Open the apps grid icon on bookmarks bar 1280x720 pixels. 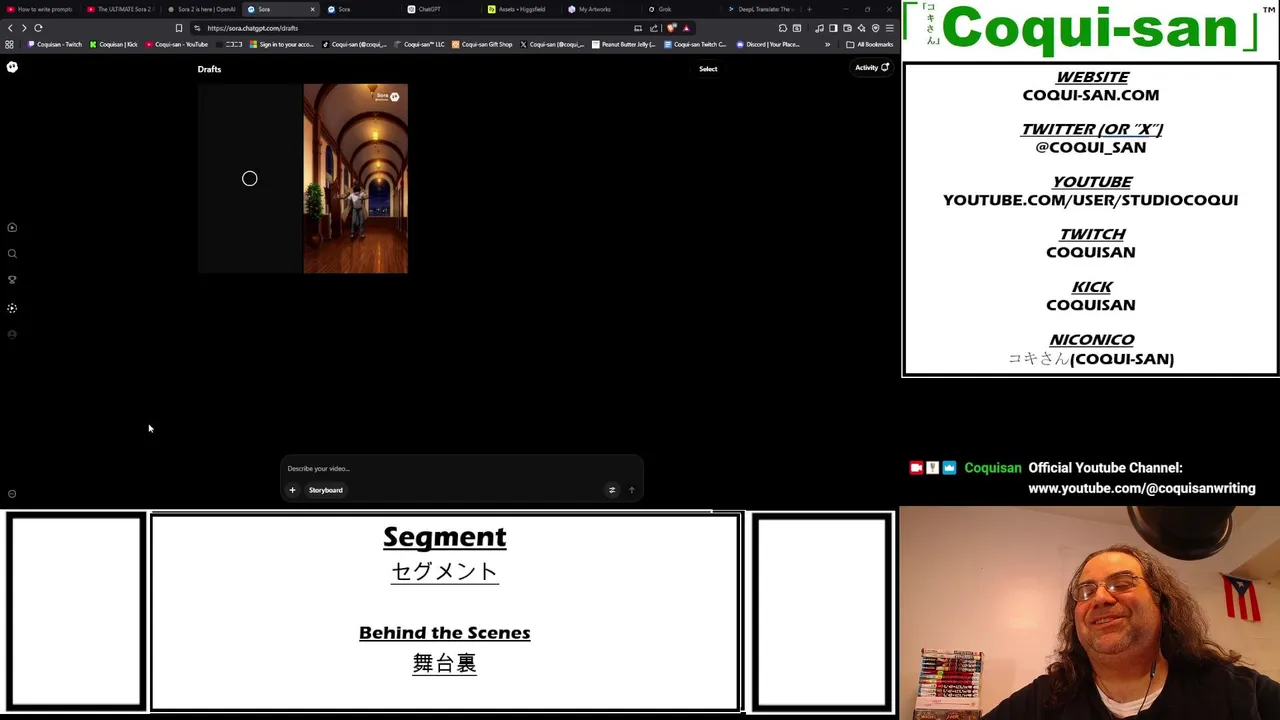coord(10,44)
